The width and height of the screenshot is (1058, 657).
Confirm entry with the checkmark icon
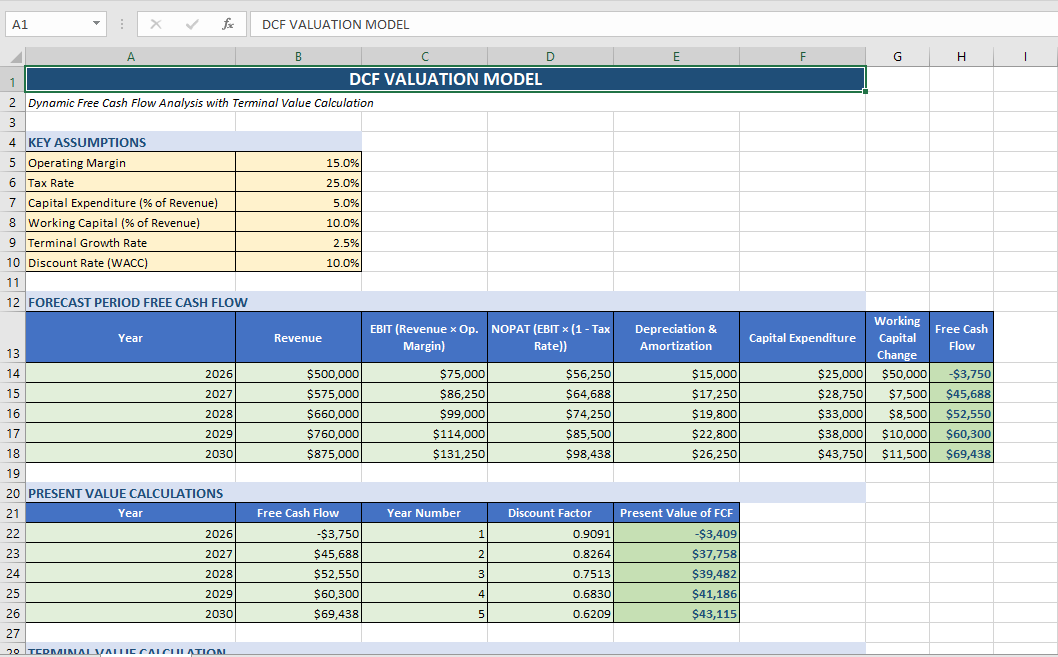point(191,24)
